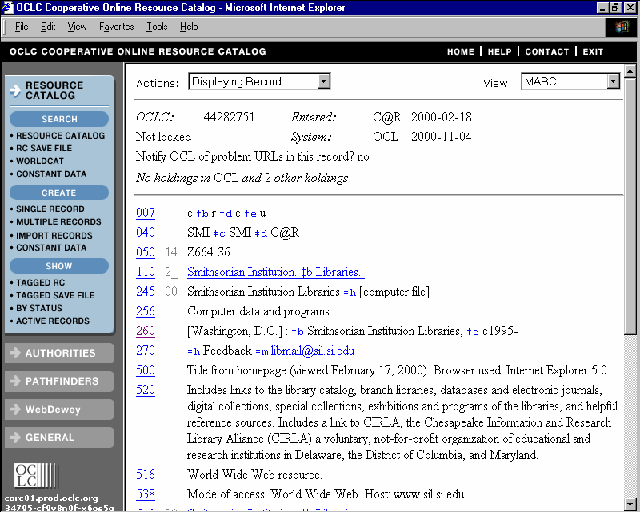Open the Actions dropdown list
The width and height of the screenshot is (640, 512).
[x=323, y=81]
